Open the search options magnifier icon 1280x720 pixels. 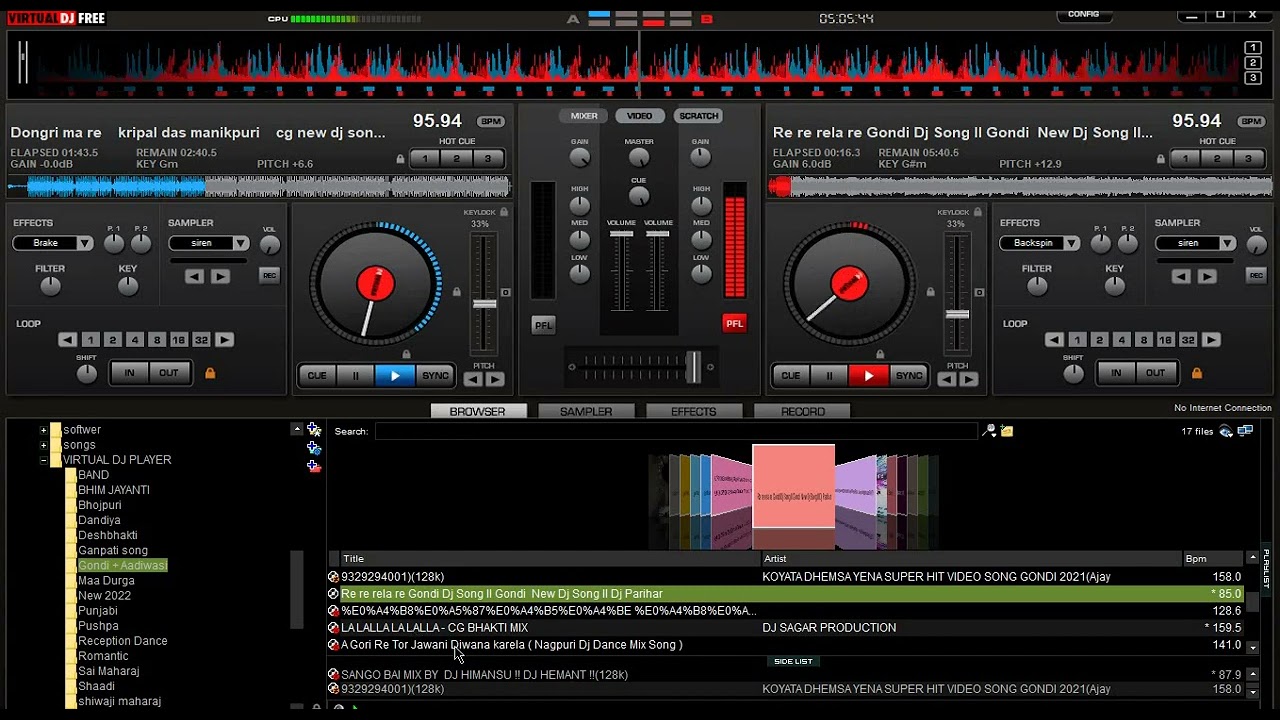[990, 431]
